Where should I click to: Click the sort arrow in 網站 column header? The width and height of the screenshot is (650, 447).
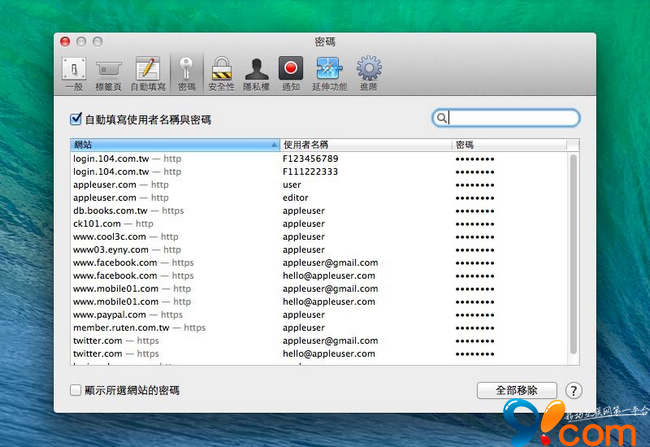pos(275,145)
